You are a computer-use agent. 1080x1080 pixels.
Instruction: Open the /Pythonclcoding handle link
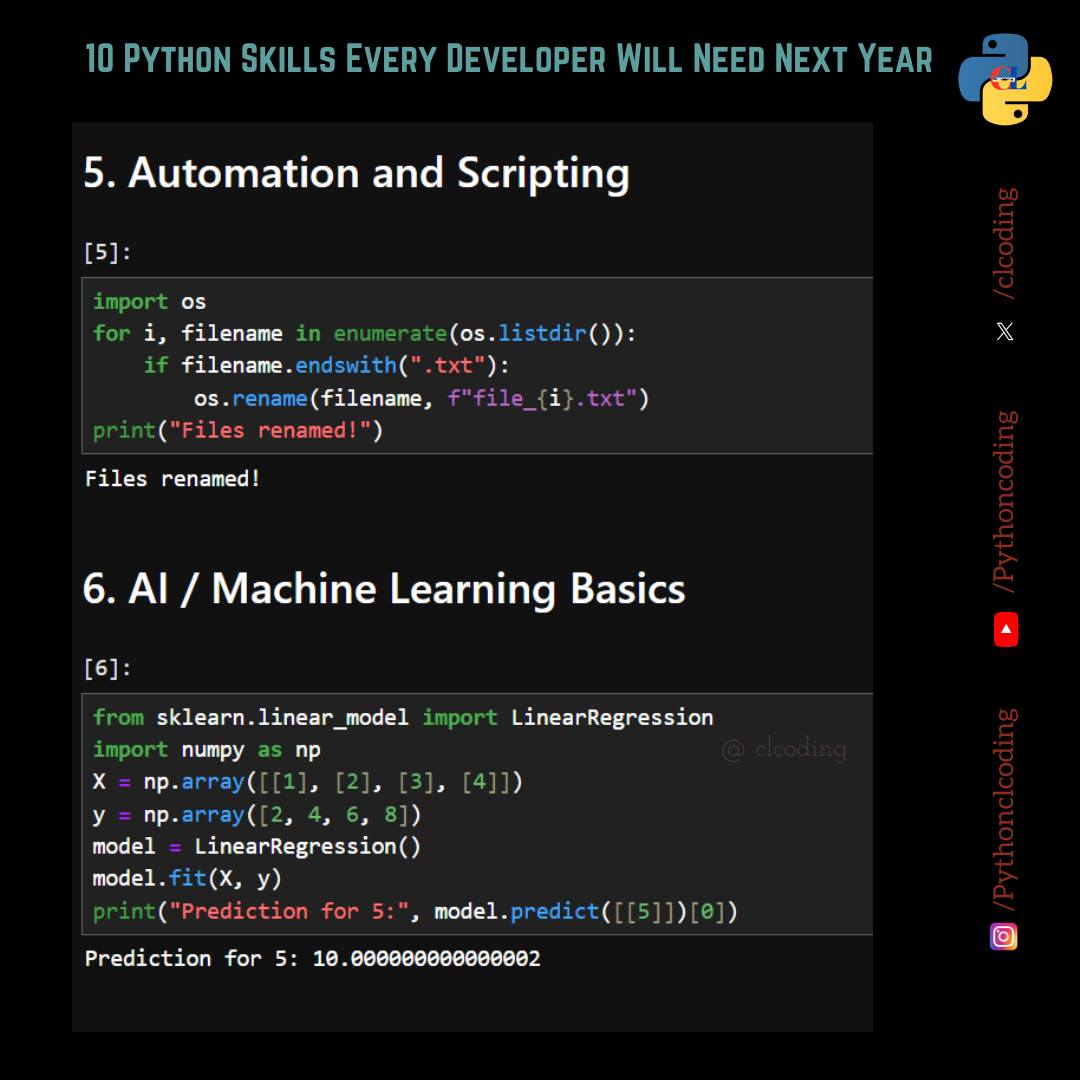click(1006, 809)
